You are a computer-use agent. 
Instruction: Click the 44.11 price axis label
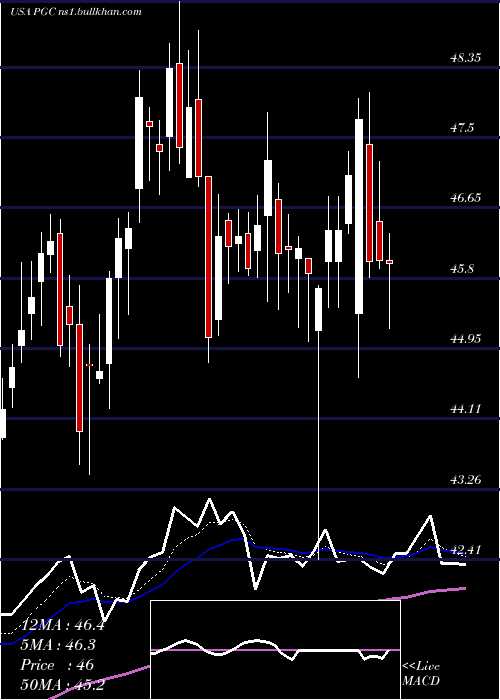(466, 408)
